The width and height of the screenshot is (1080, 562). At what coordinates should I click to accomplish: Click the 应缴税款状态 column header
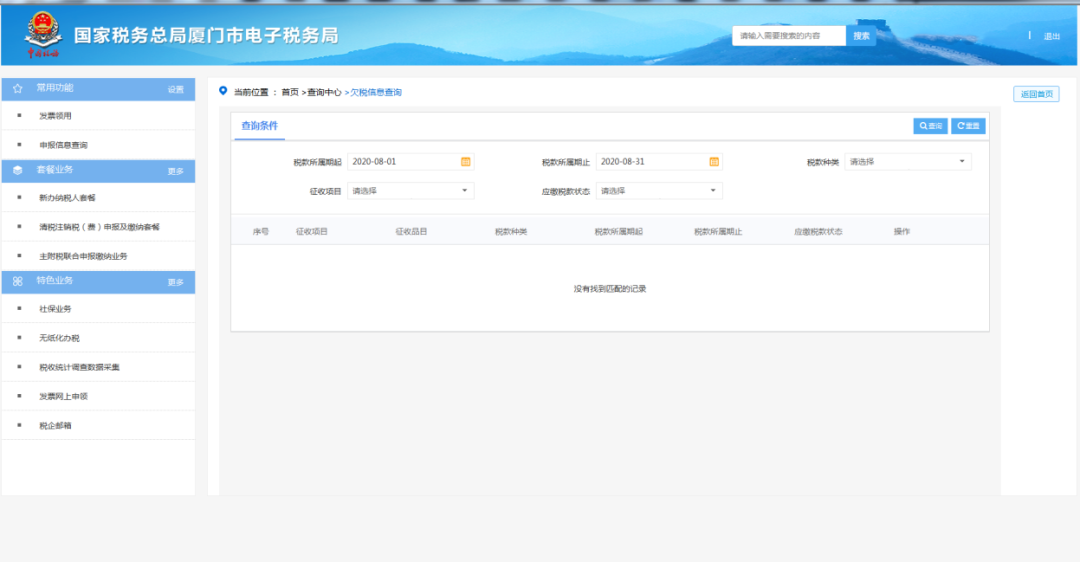pyautogui.click(x=818, y=232)
